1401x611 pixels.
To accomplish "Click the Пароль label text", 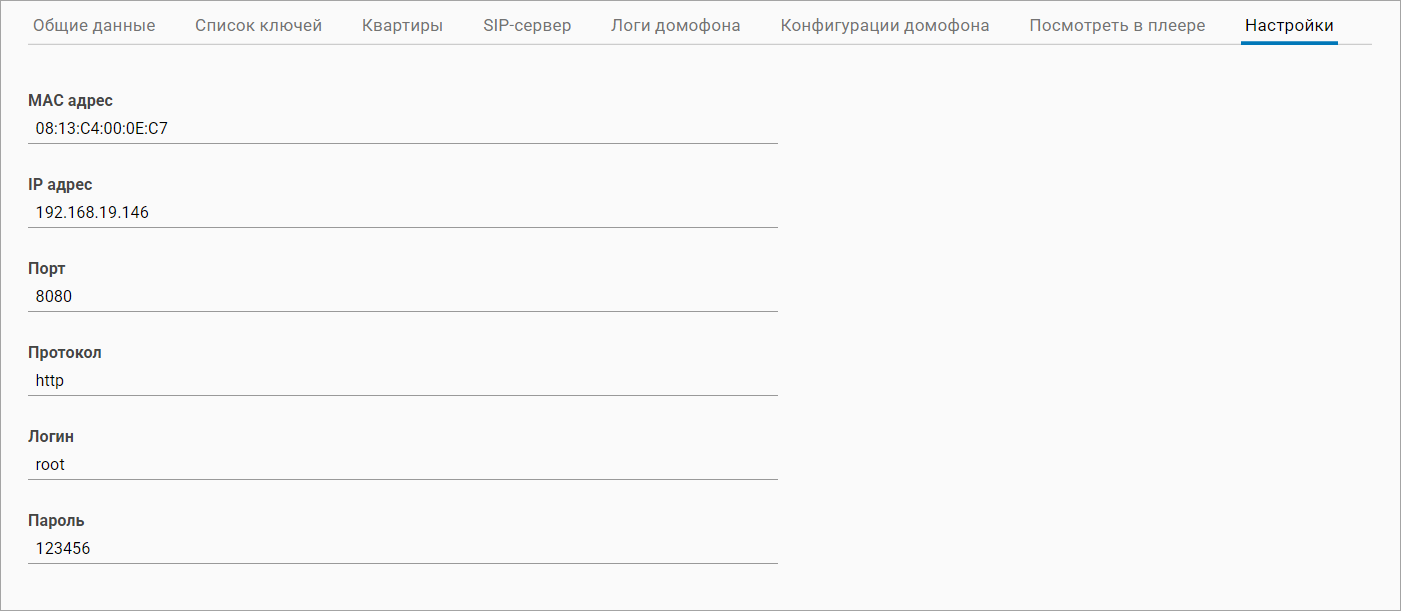I will [x=56, y=520].
